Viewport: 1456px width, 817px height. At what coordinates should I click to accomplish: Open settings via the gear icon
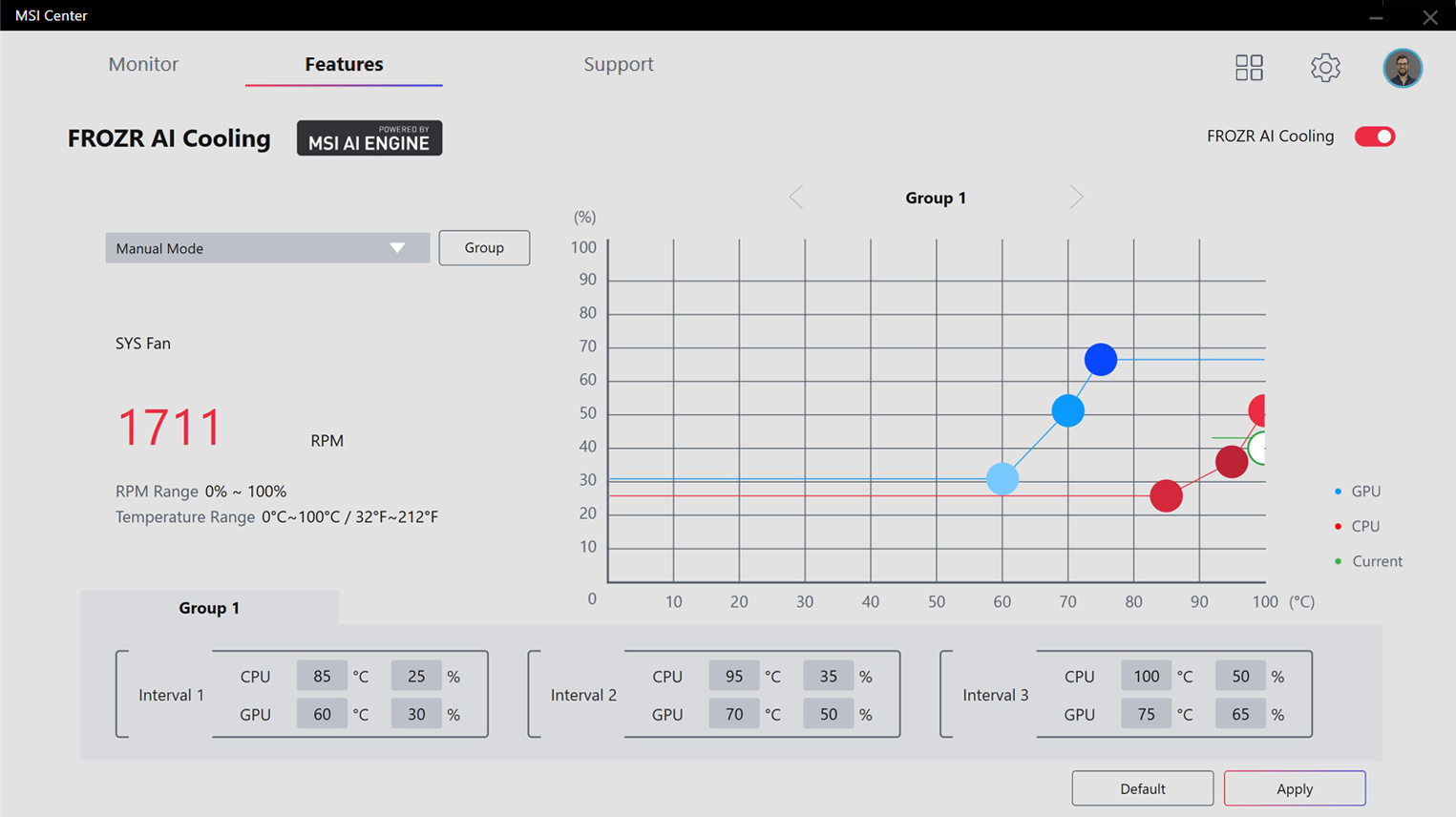[1325, 68]
